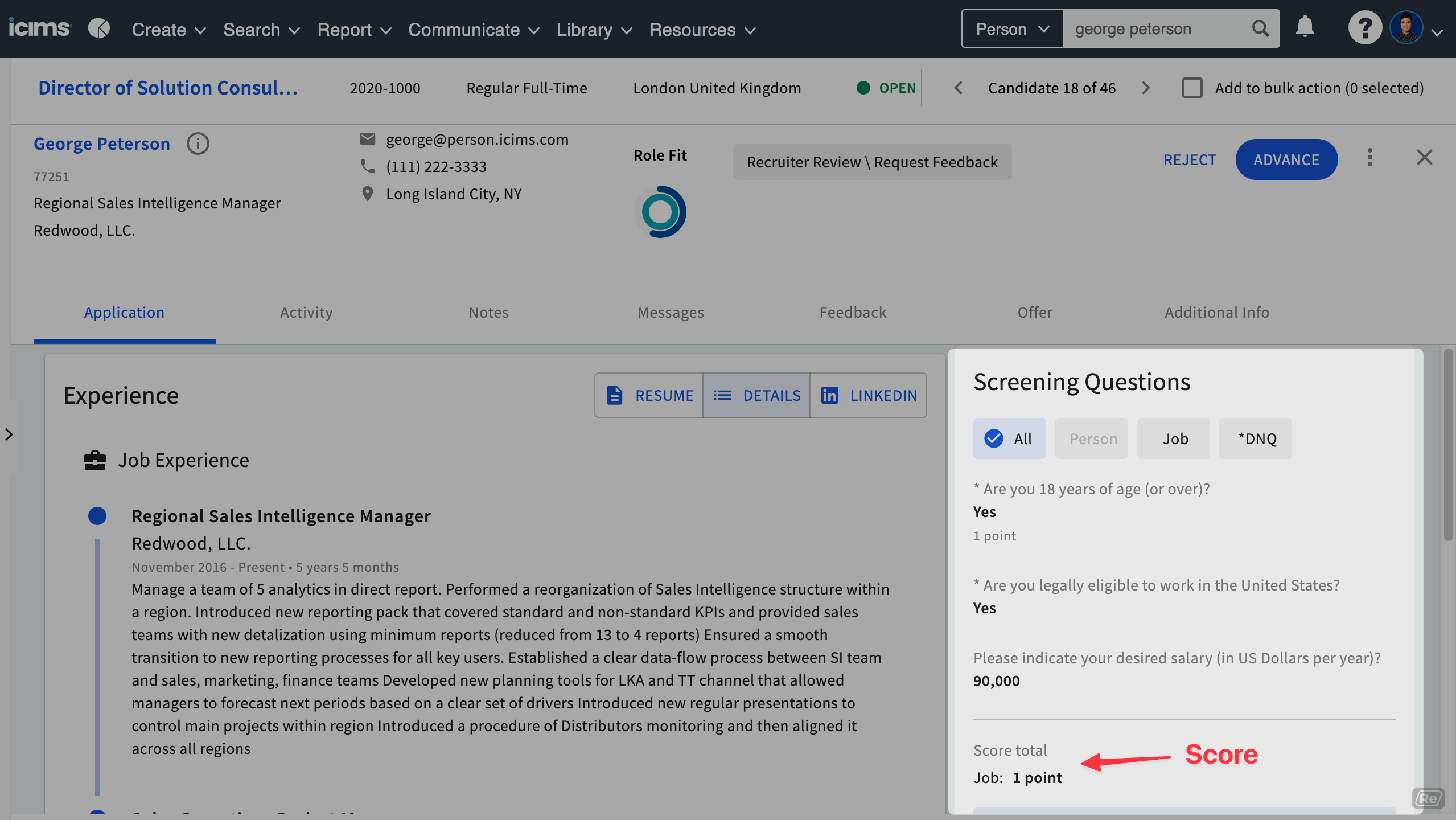Click the search magnifier icon
Screen dimensions: 1456x820
pyautogui.click(x=1260, y=28)
